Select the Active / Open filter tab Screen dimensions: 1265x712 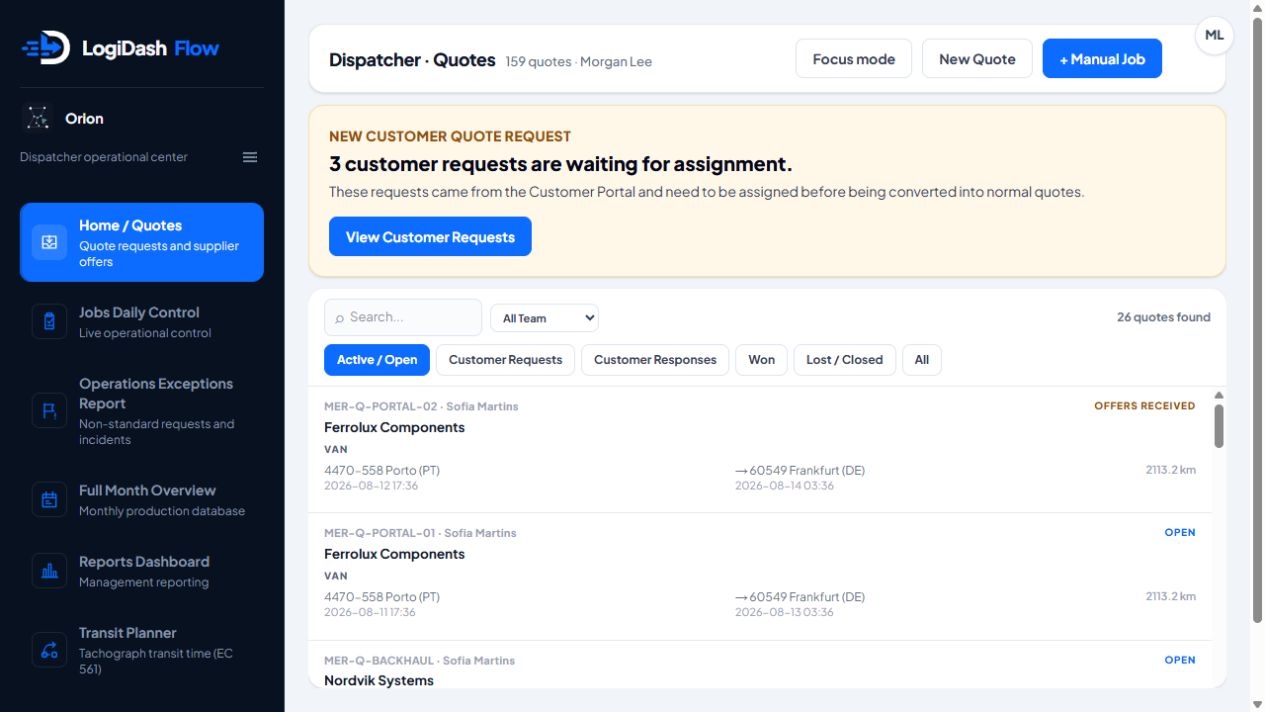pyautogui.click(x=377, y=360)
